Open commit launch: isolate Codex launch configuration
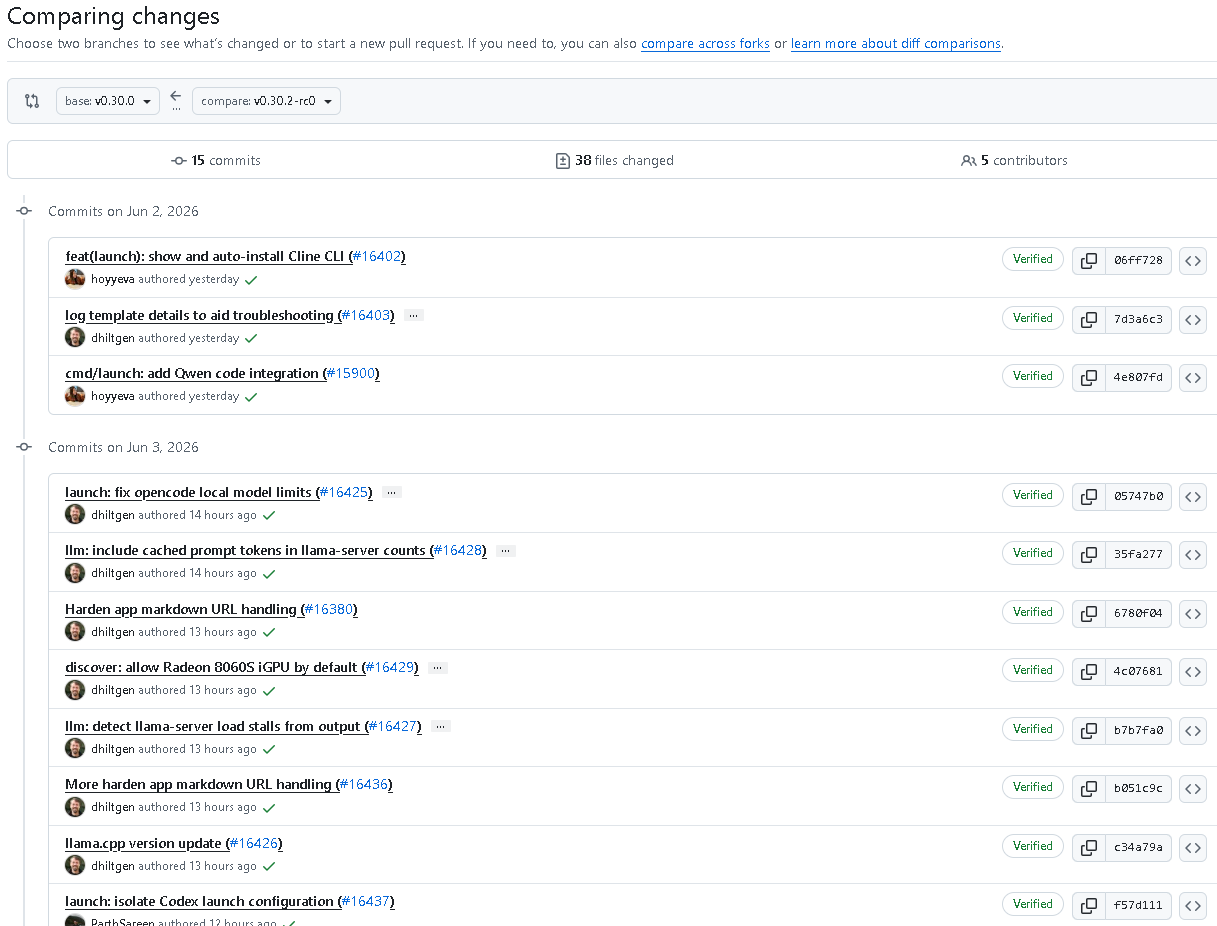Viewport: 1217px width, 926px height. point(199,901)
